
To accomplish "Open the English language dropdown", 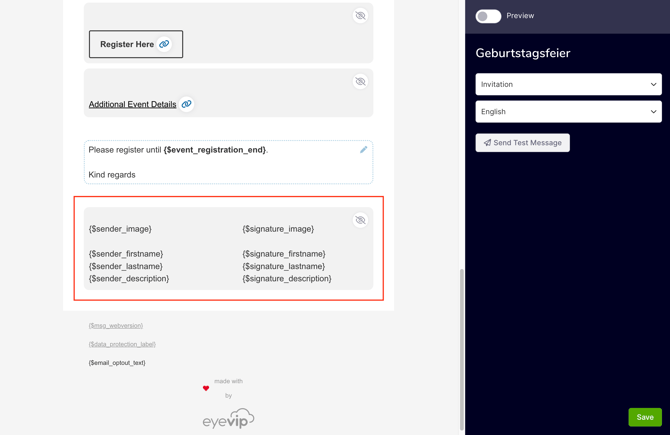I will coord(568,112).
